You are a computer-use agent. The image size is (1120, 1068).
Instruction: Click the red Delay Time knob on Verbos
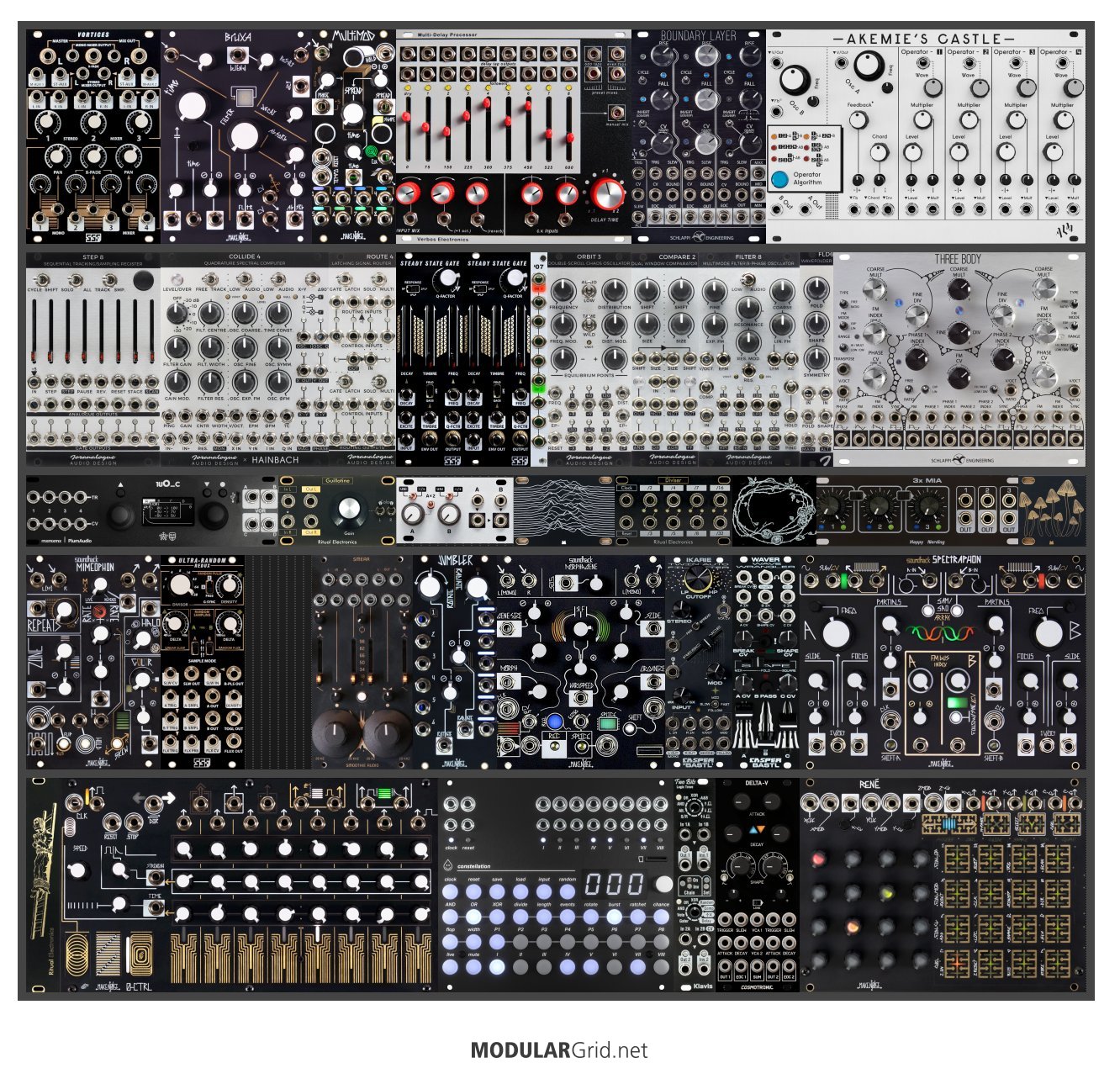coord(607,195)
